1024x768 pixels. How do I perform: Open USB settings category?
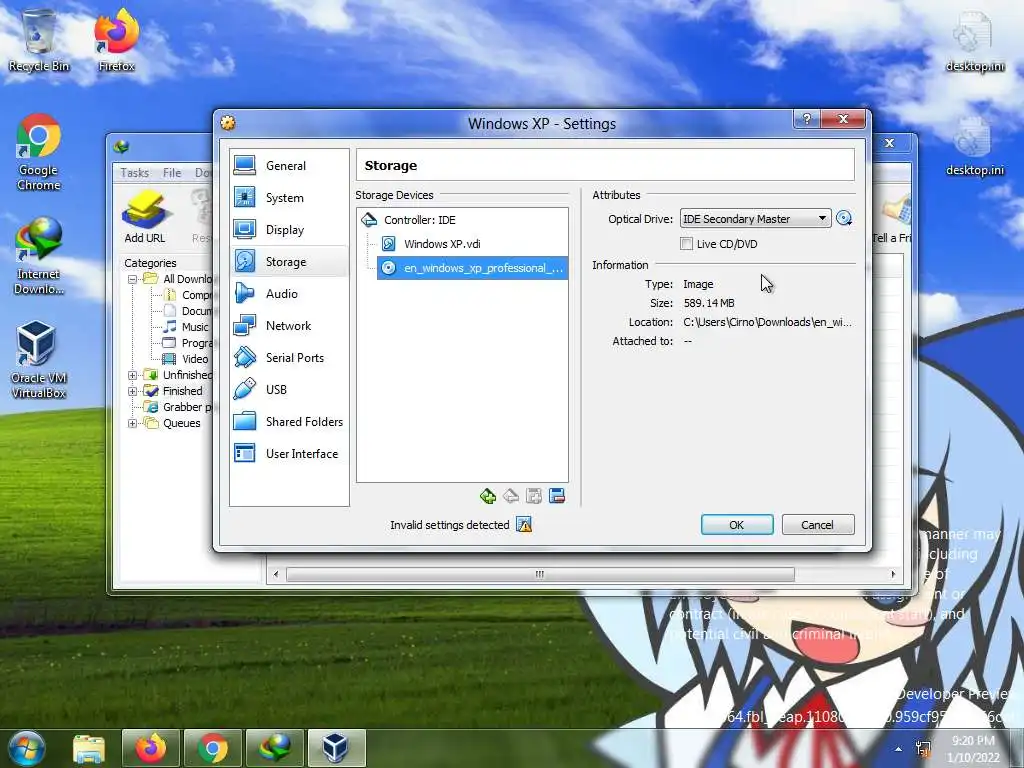click(x=289, y=390)
